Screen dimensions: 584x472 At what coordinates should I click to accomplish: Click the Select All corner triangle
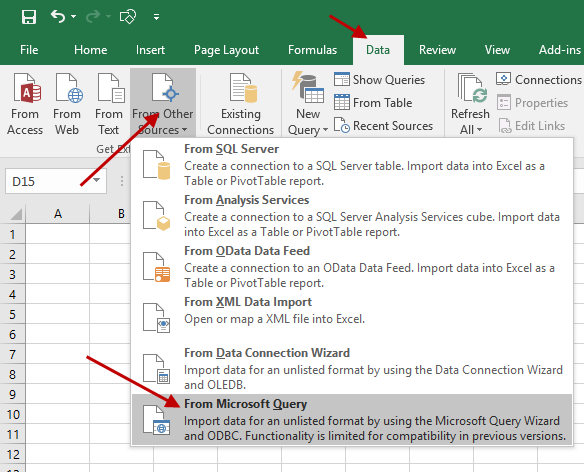click(x=15, y=214)
